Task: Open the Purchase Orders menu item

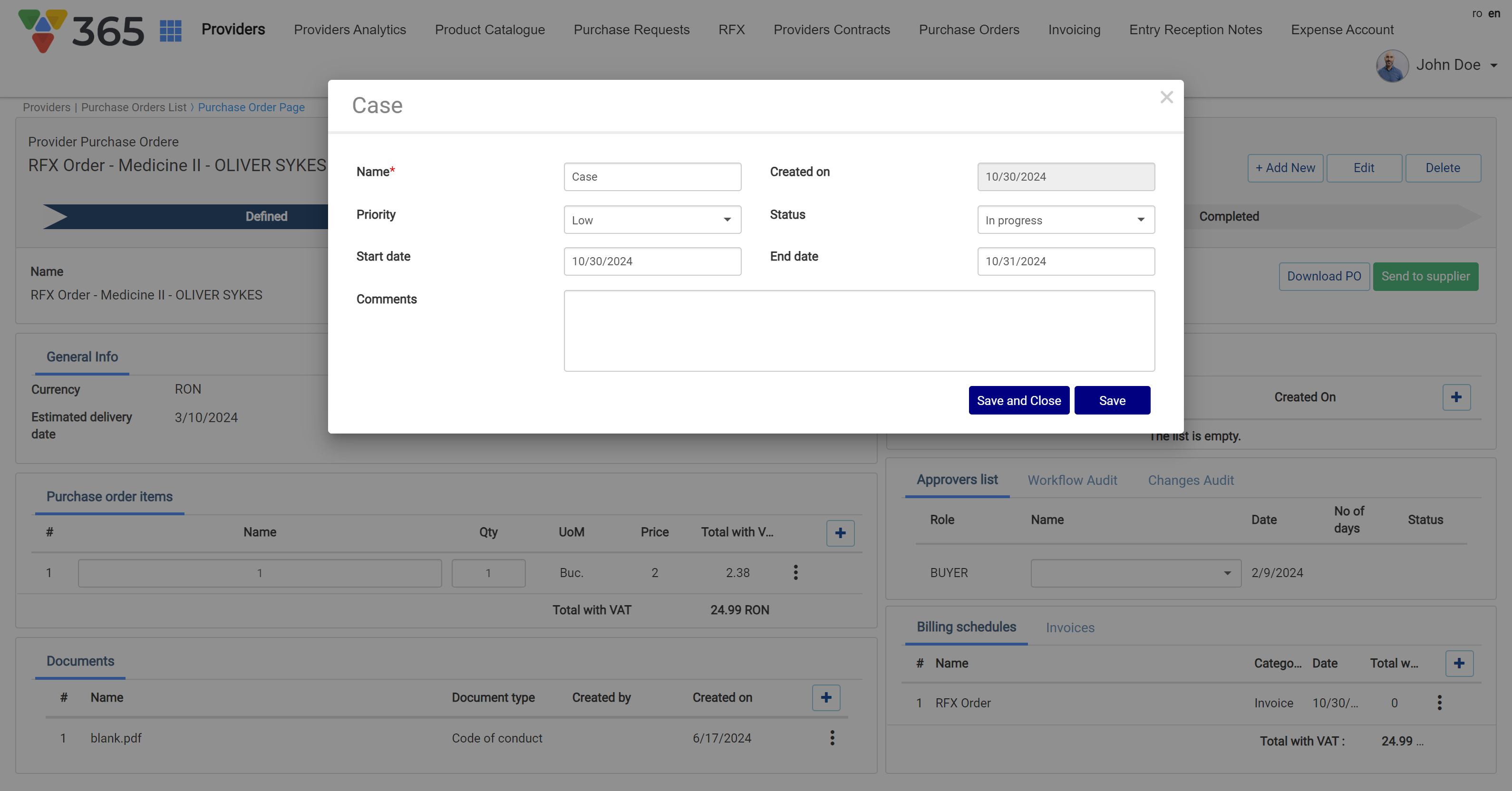Action: pos(969,29)
